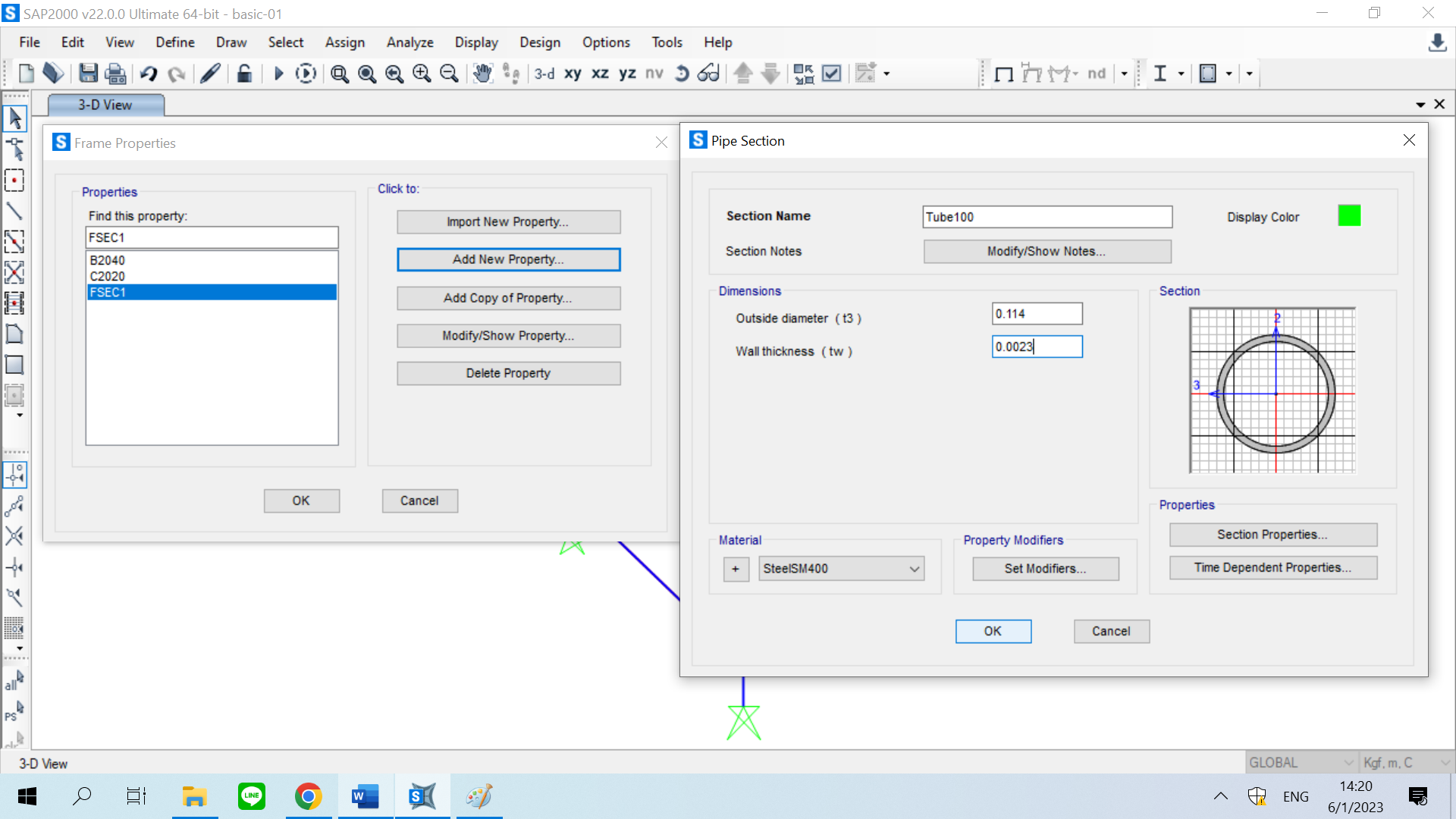
Task: Click the Section Properties button
Action: click(1272, 535)
